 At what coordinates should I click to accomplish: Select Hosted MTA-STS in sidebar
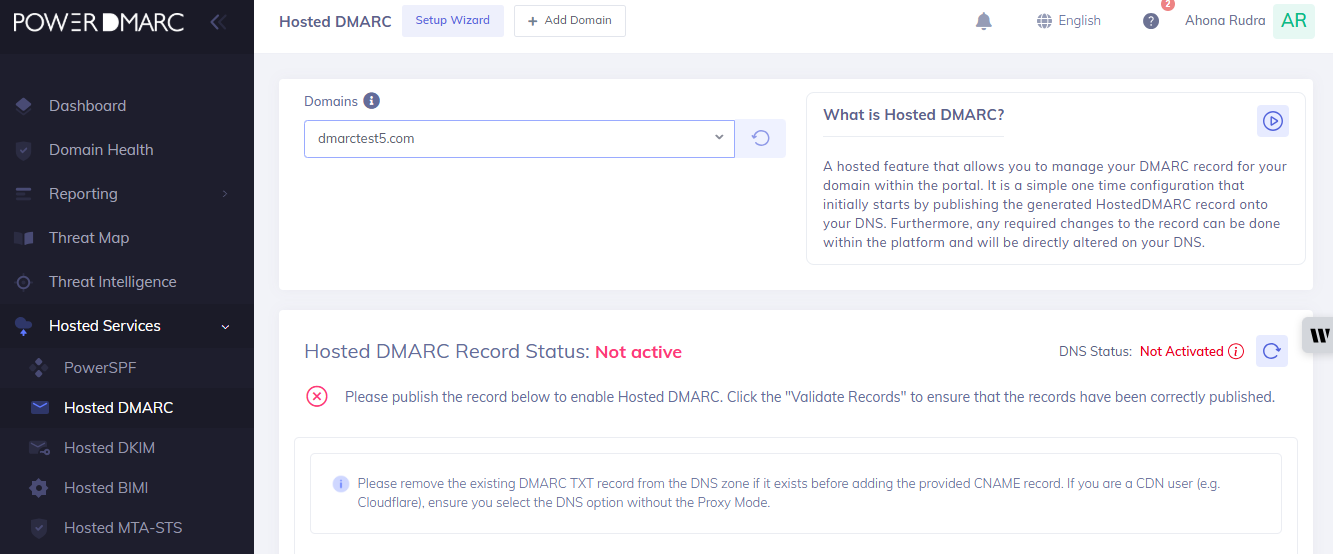(x=123, y=528)
